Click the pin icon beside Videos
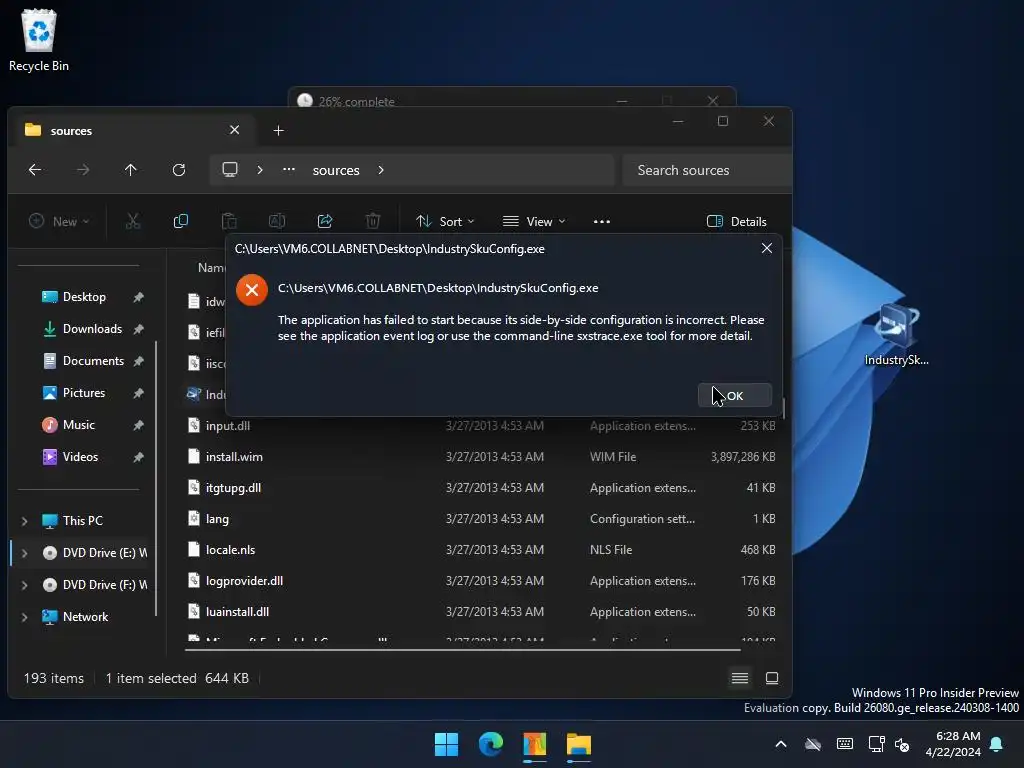Image resolution: width=1024 pixels, height=768 pixels. click(138, 457)
